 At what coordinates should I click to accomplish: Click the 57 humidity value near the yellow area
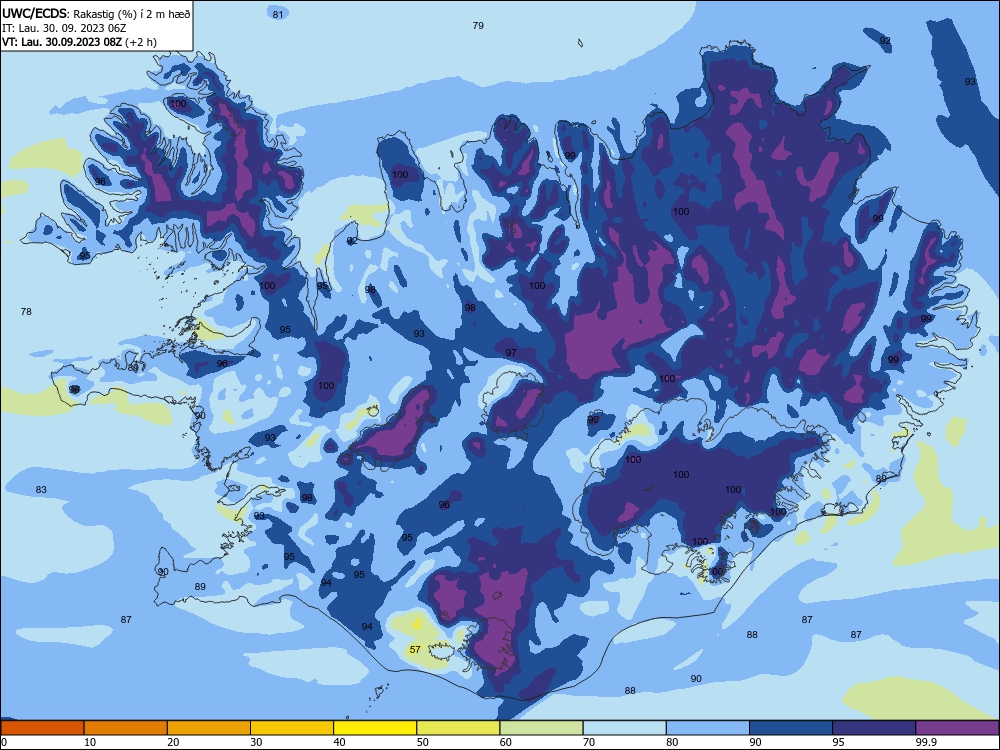pos(415,649)
